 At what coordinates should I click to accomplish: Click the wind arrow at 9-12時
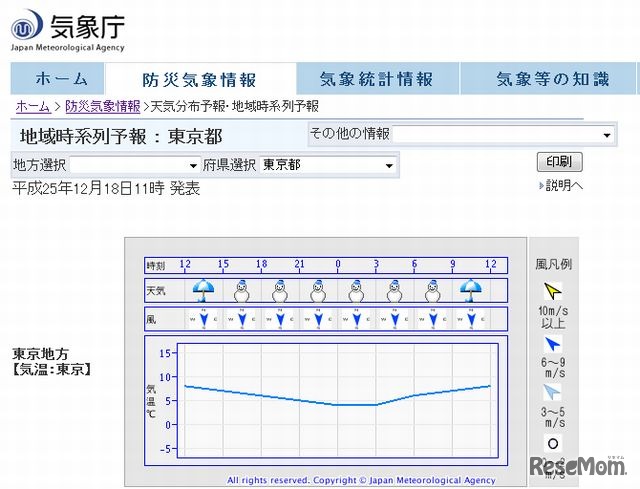[x=471, y=319]
